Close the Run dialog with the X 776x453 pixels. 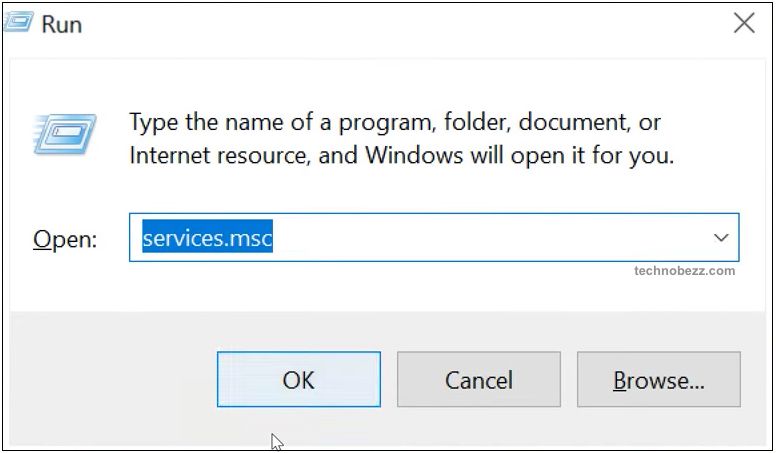(744, 23)
